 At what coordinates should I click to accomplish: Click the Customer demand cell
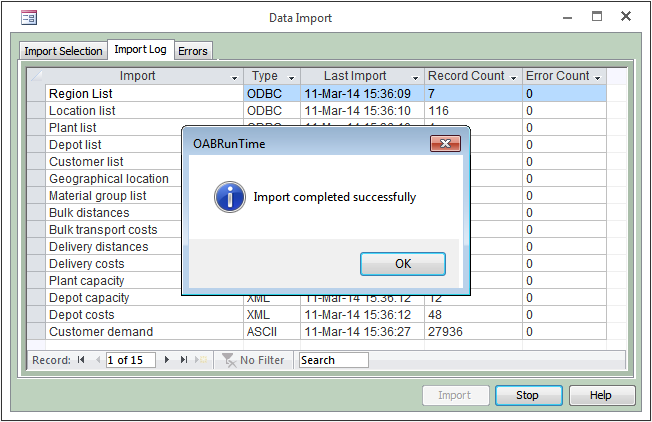click(x=144, y=331)
